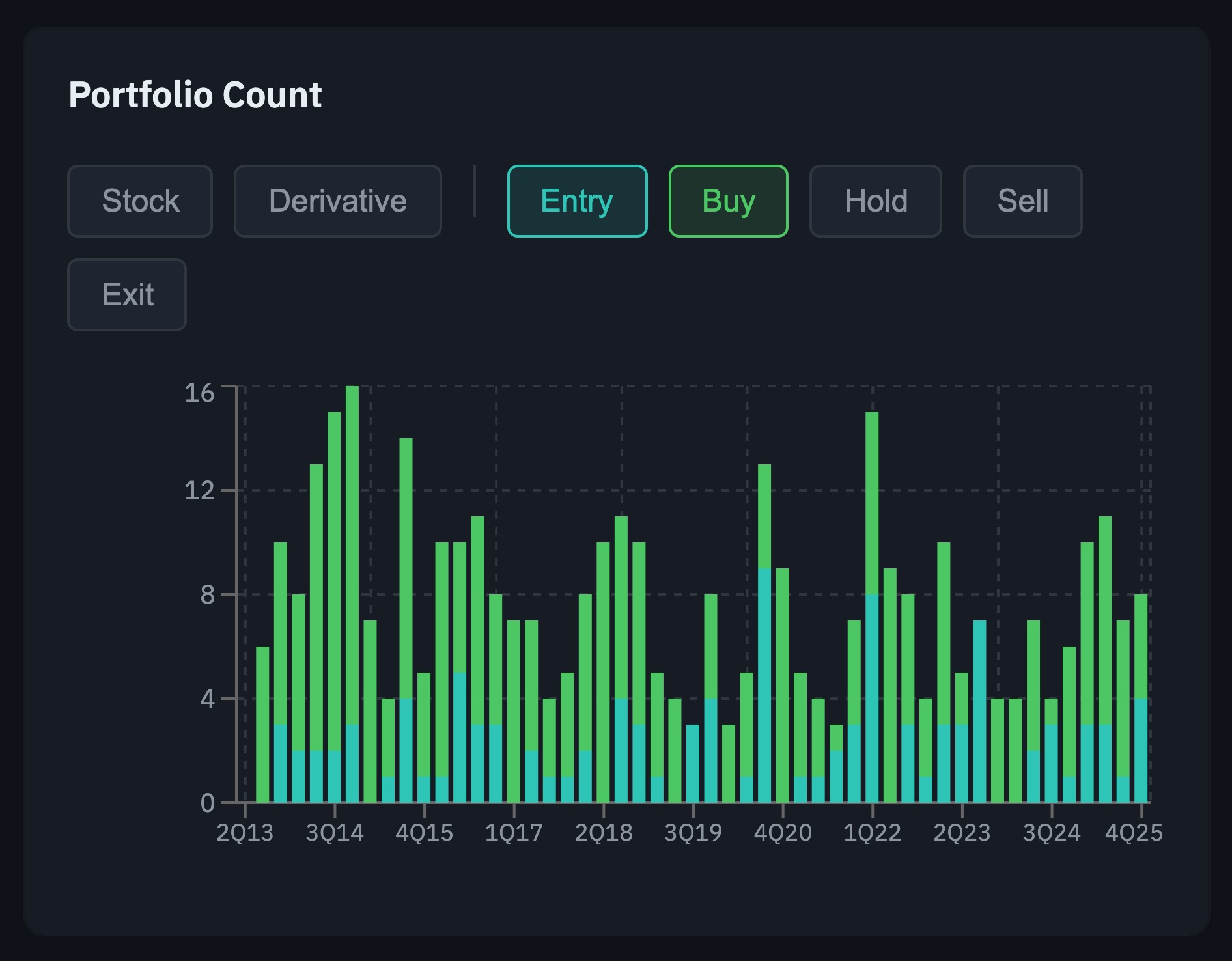Enable the Hold series toggle
The image size is (1232, 961).
[x=876, y=201]
